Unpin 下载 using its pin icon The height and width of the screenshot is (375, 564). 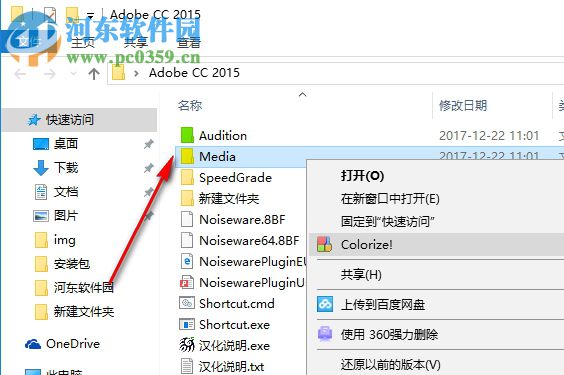149,168
